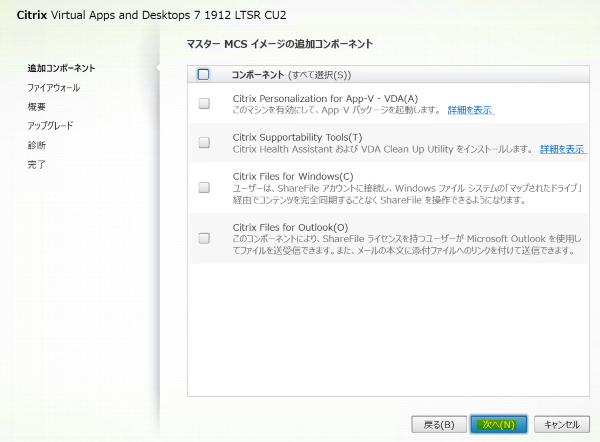The image size is (600, 442).
Task: Select 追加コンポーネント step in sidebar
Action: point(61,68)
